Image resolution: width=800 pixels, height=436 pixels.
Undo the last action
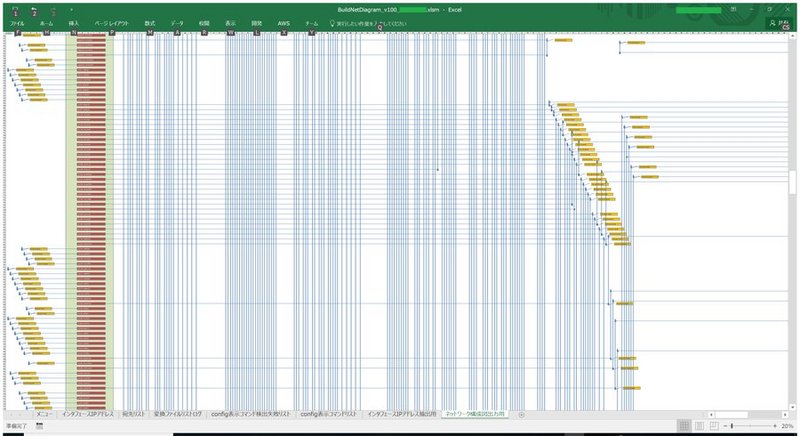(x=34, y=11)
